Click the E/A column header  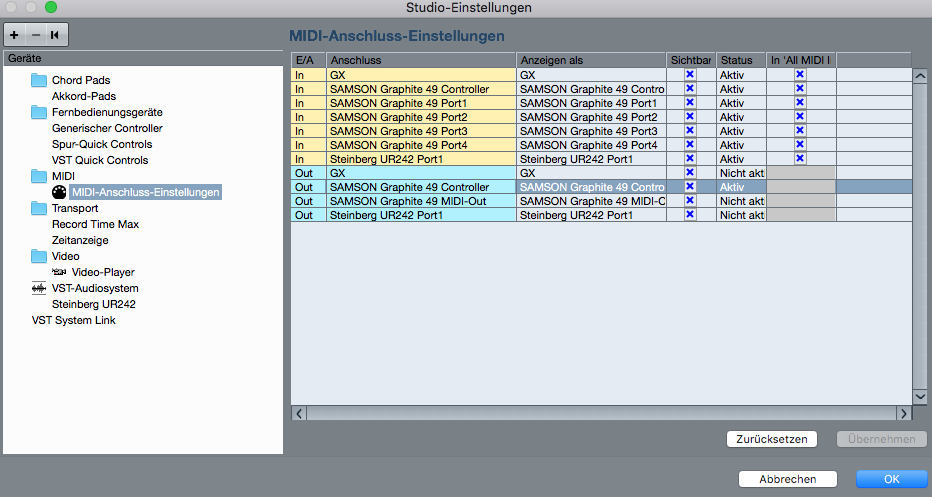308,60
